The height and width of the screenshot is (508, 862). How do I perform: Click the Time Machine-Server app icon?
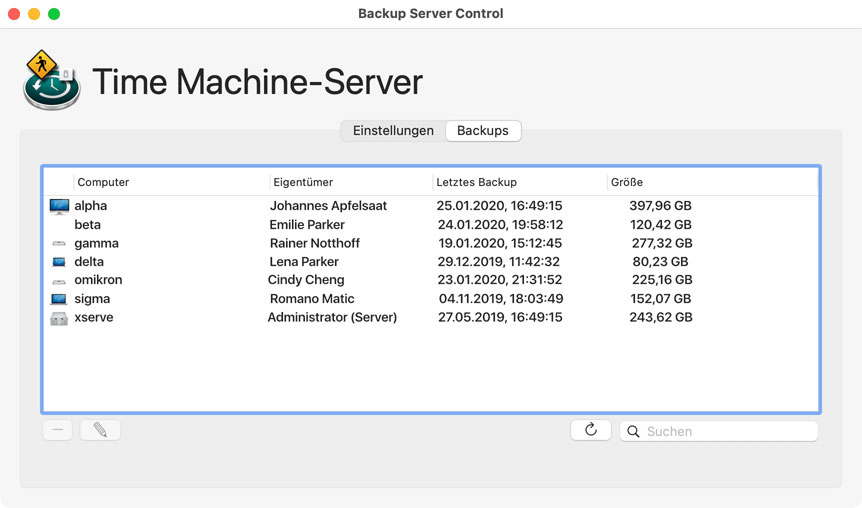pyautogui.click(x=52, y=80)
